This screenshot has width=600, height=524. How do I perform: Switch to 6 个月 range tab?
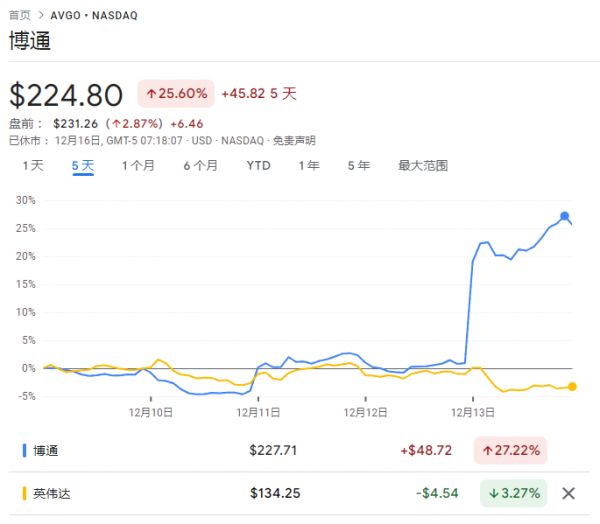click(200, 166)
